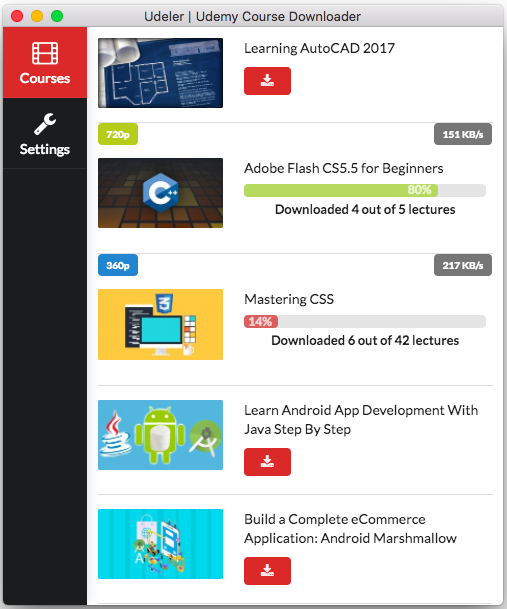Image resolution: width=507 pixels, height=609 pixels.
Task: Click the film strip Courses icon
Action: pos(45,53)
